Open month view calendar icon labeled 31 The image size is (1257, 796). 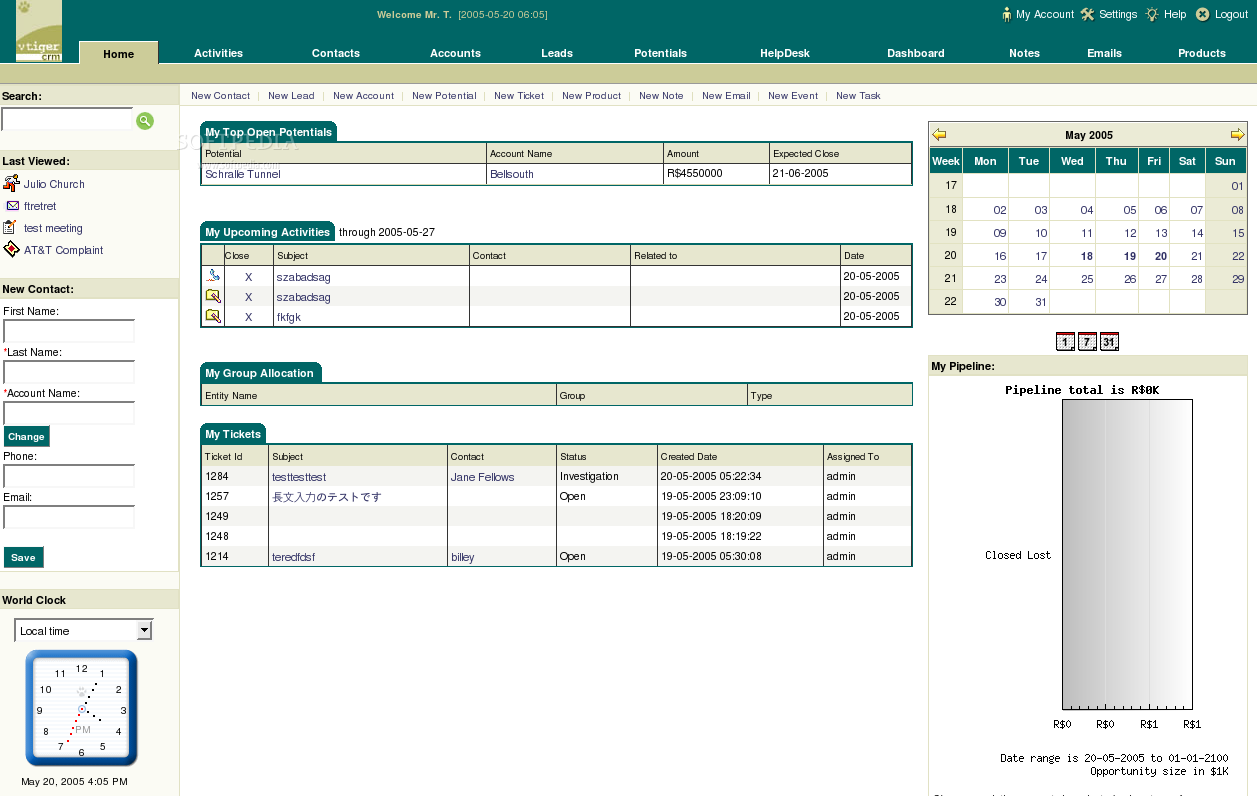click(x=1109, y=342)
